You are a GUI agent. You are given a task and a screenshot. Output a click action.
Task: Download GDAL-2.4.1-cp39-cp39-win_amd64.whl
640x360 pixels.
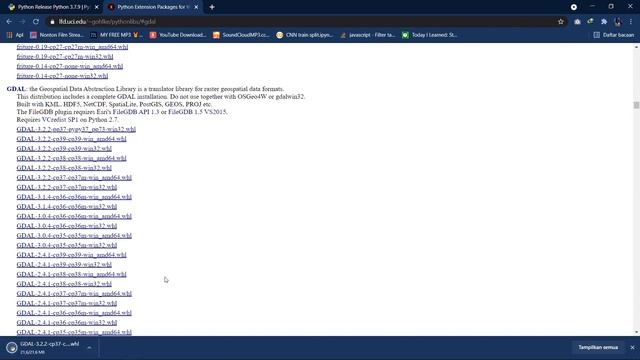pyautogui.click(x=71, y=255)
